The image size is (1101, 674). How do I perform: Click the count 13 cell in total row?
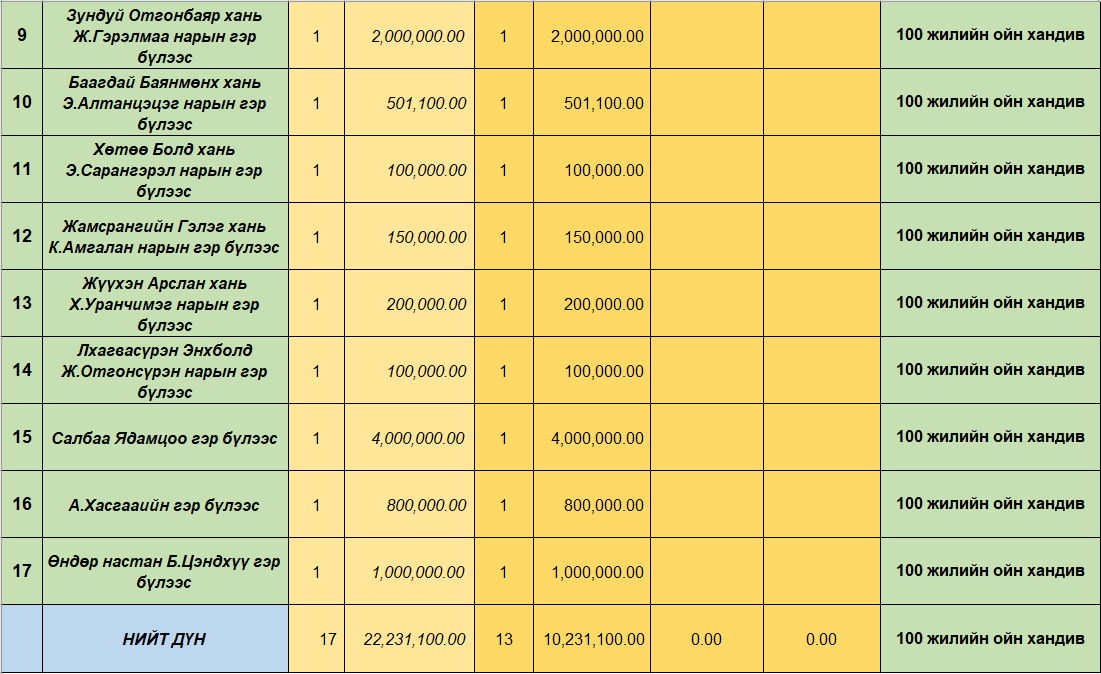coord(503,639)
